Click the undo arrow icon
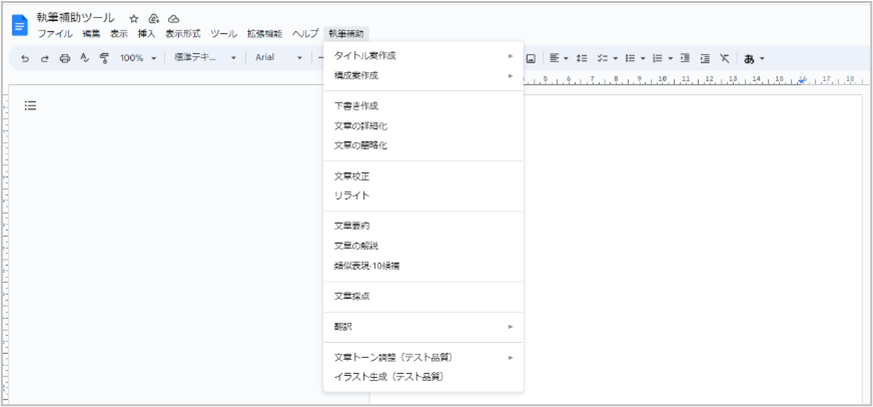873x407 pixels. pos(25,58)
